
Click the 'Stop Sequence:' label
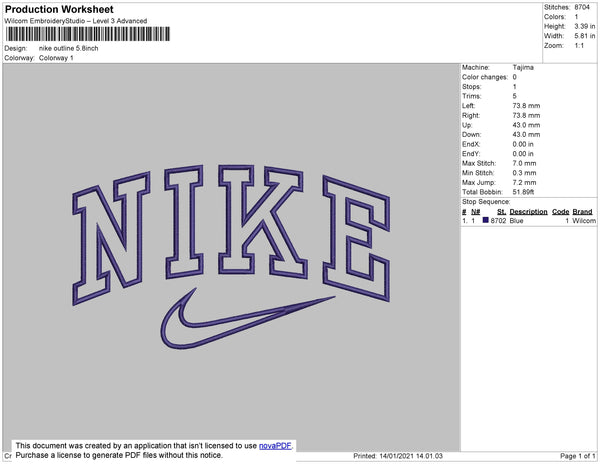pyautogui.click(x=486, y=202)
